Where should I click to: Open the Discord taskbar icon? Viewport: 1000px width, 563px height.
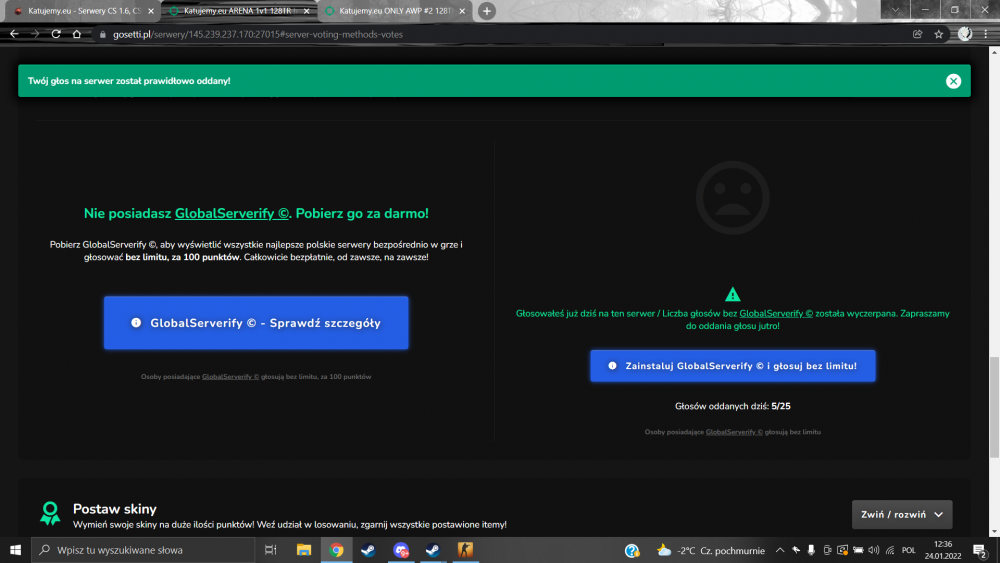[x=401, y=550]
